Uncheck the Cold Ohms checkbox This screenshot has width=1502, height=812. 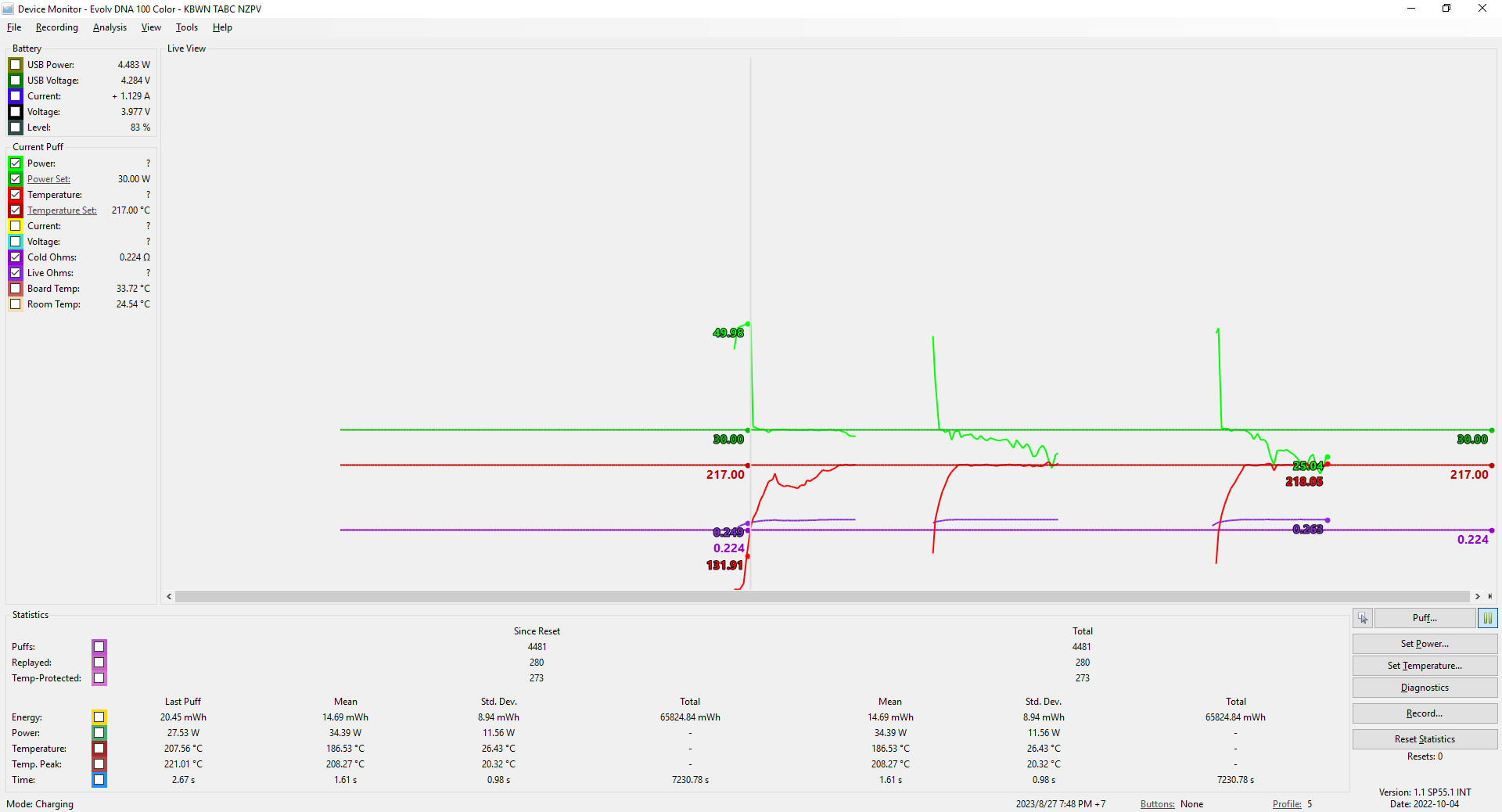pos(16,257)
